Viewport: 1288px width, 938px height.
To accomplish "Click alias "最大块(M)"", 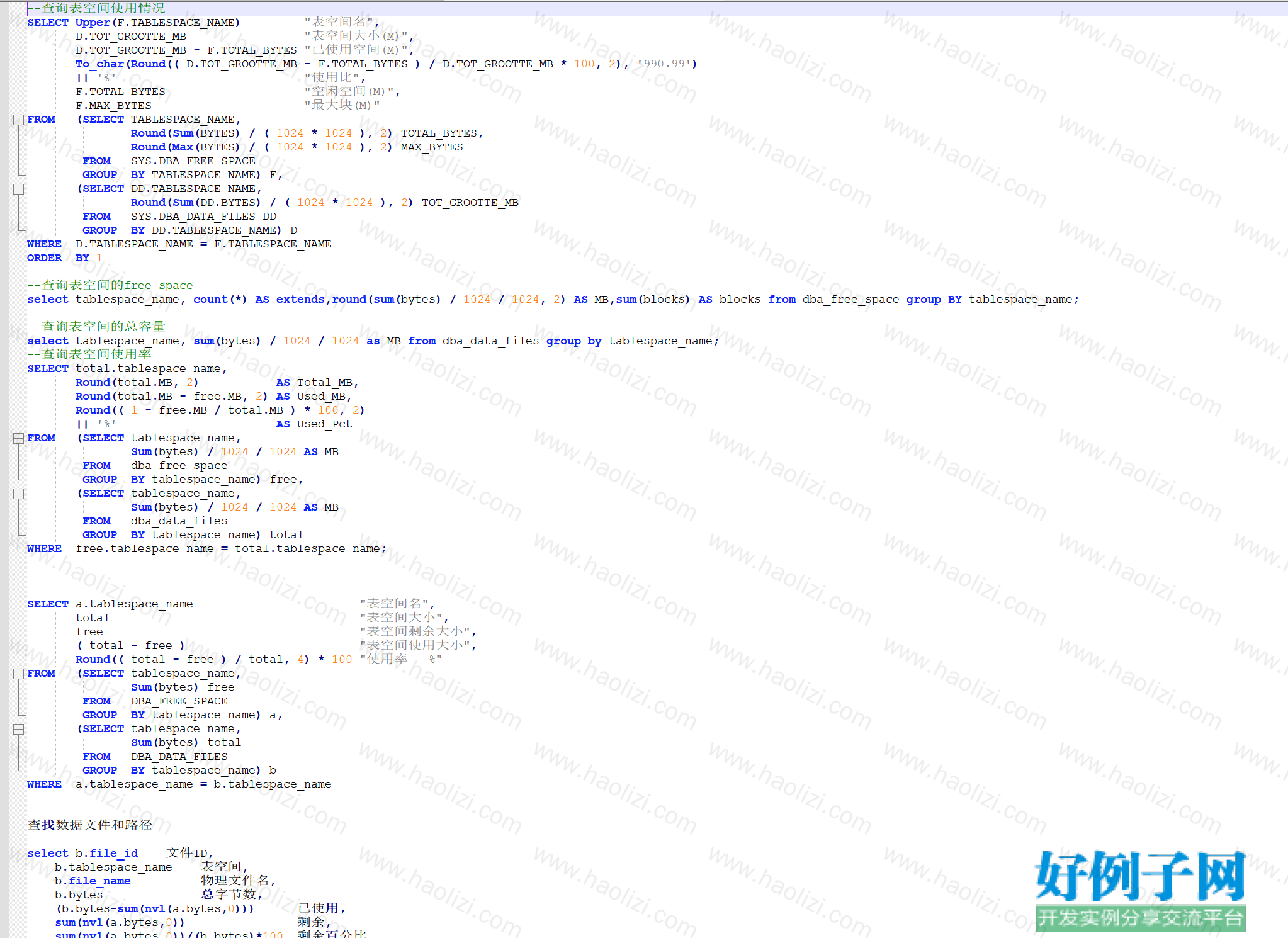I will [x=342, y=105].
